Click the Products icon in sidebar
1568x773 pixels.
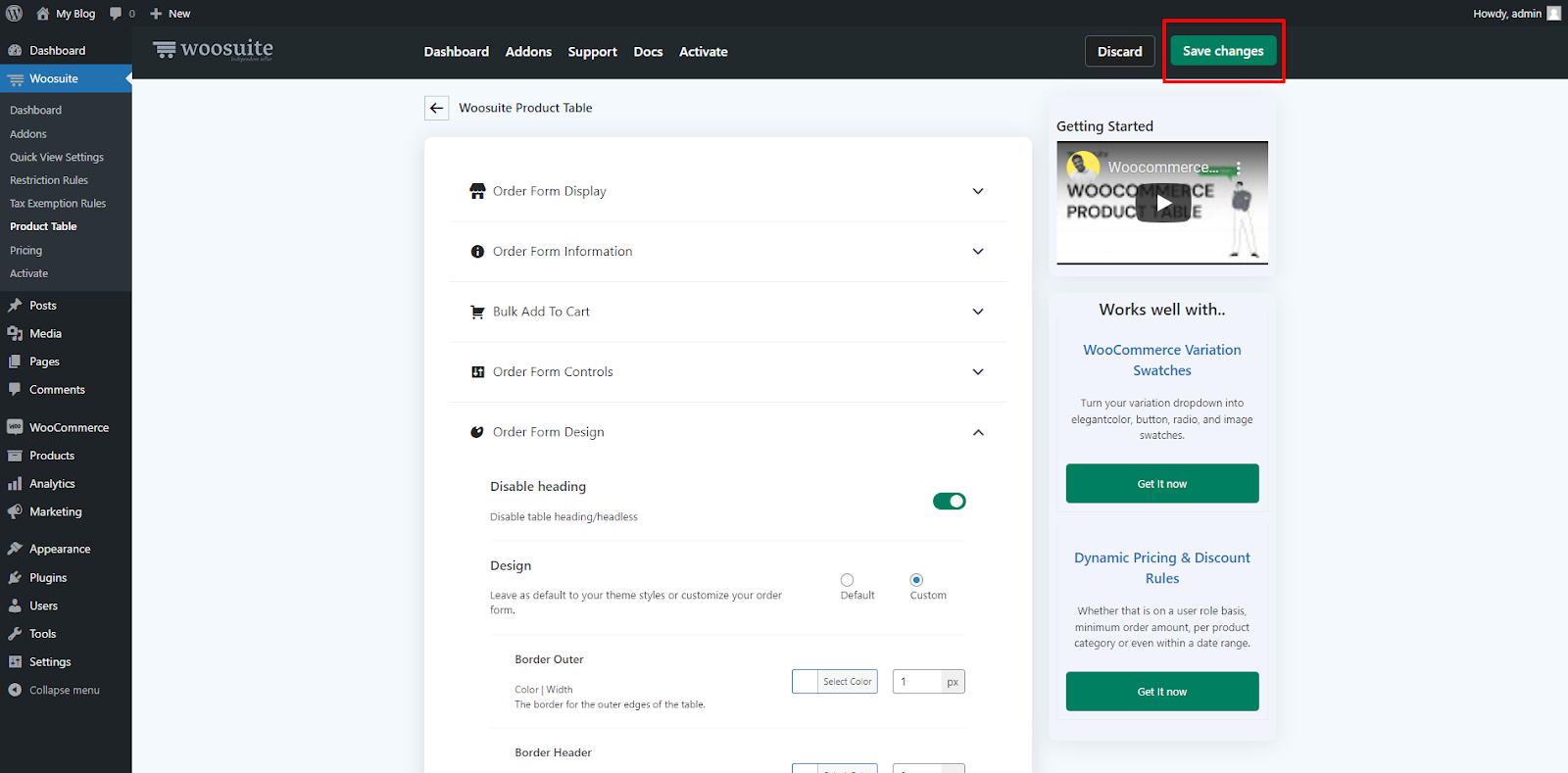coord(15,456)
